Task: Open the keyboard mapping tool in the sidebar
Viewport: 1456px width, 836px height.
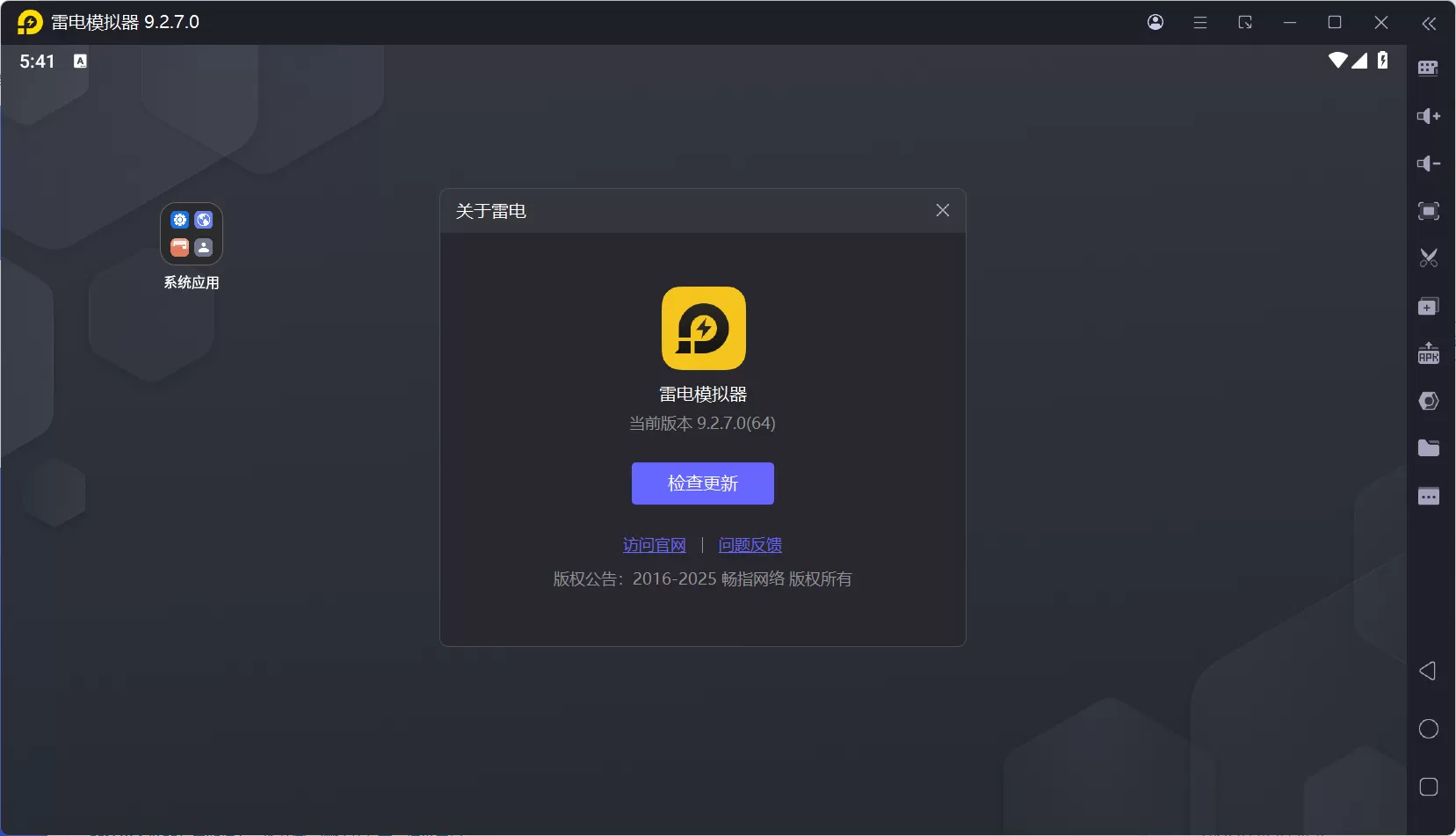Action: pos(1429,68)
